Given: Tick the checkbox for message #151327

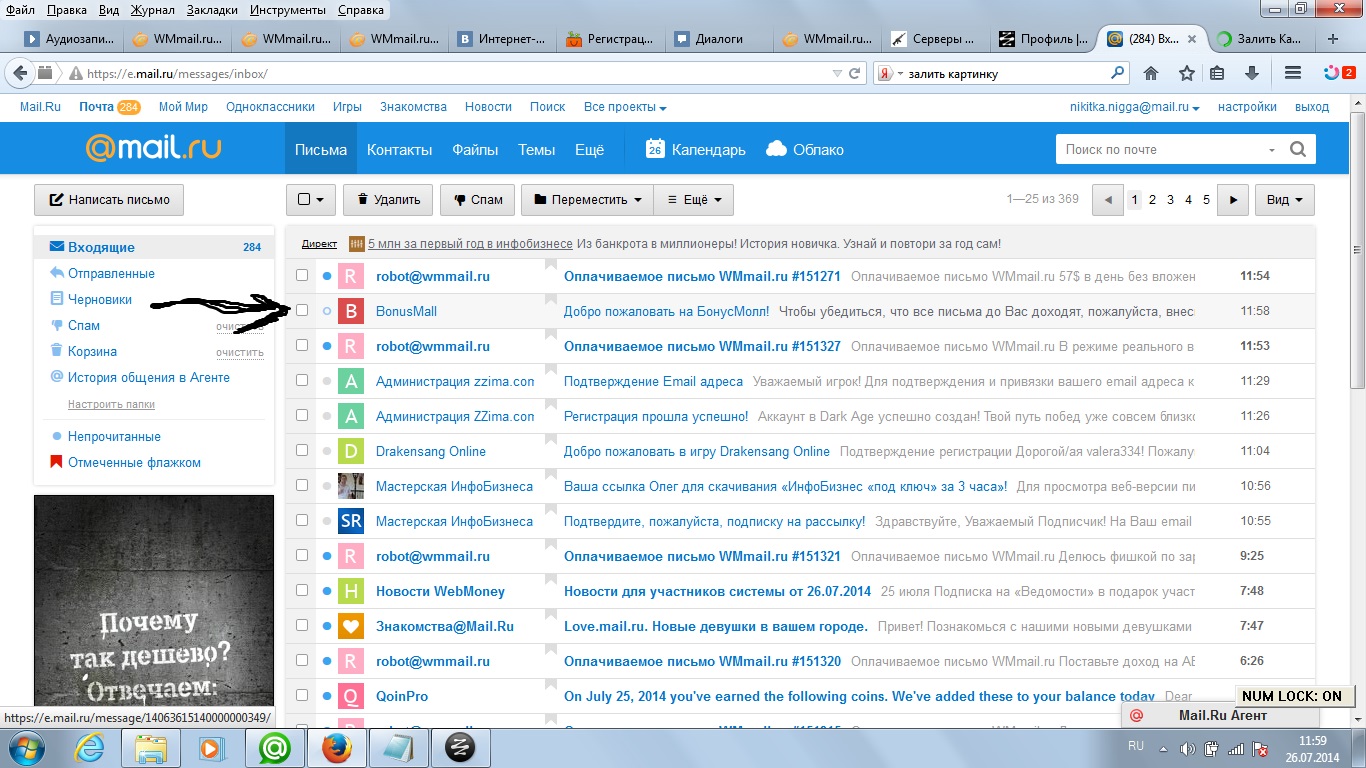Looking at the screenshot, I should coord(302,345).
